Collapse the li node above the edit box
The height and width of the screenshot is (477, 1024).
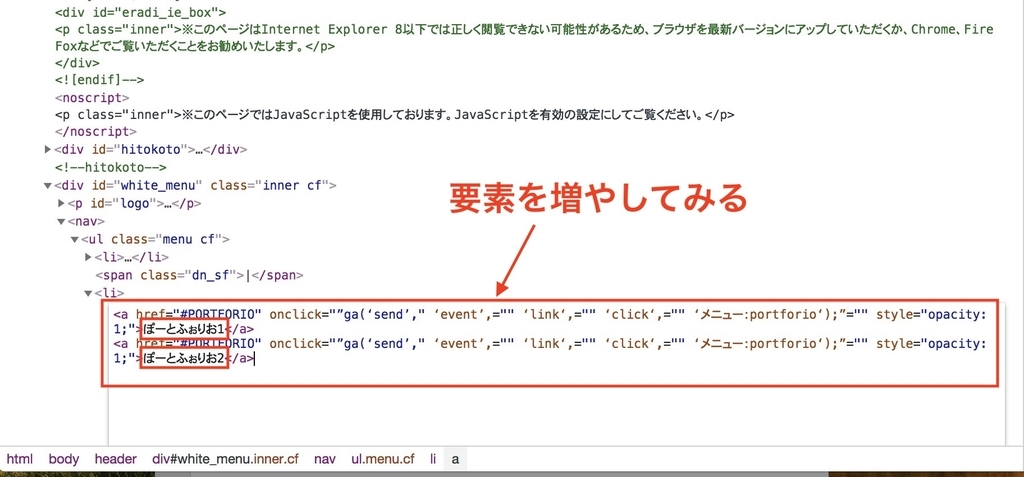click(x=89, y=293)
